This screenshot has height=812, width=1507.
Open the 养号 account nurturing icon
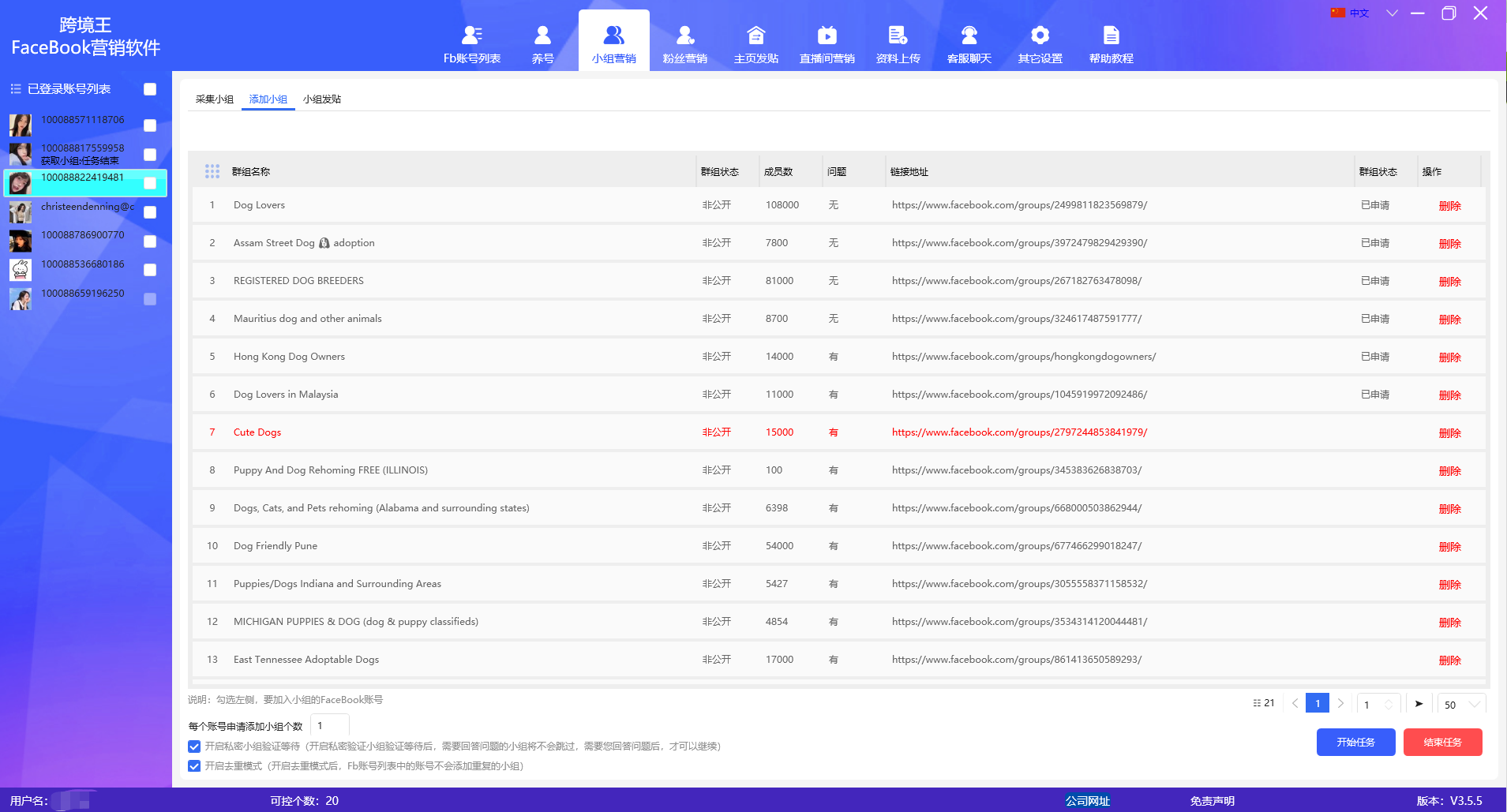[x=542, y=36]
